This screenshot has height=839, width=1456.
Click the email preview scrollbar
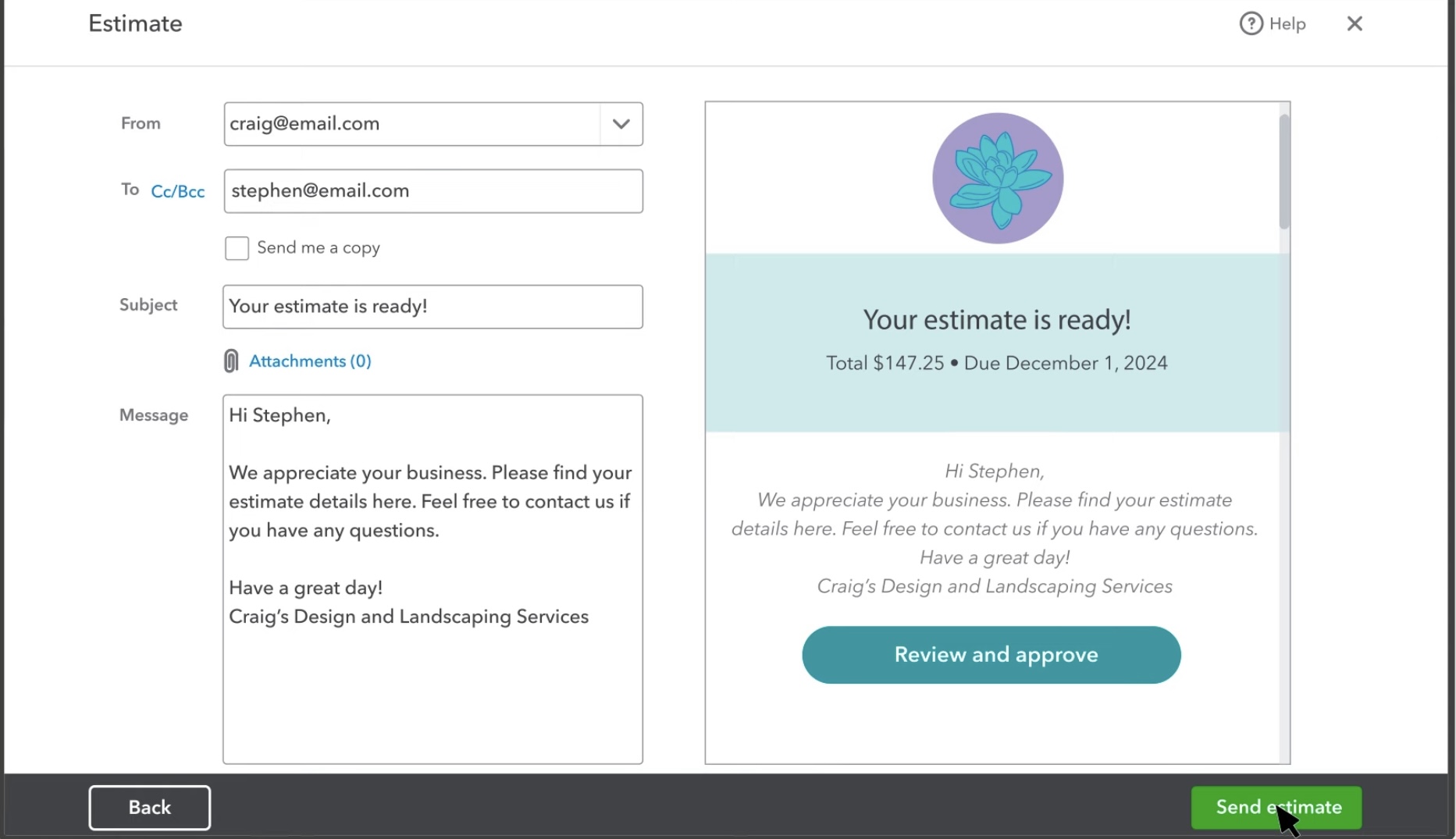(1283, 172)
